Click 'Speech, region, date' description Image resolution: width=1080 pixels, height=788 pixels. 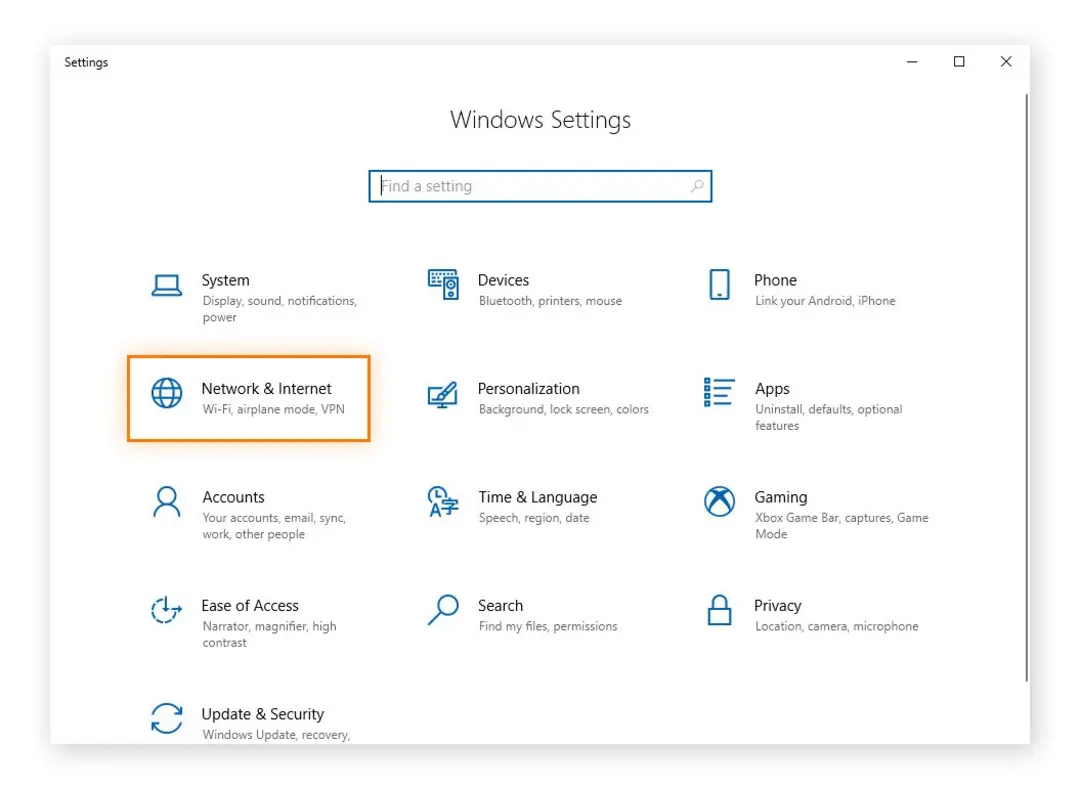tap(534, 518)
